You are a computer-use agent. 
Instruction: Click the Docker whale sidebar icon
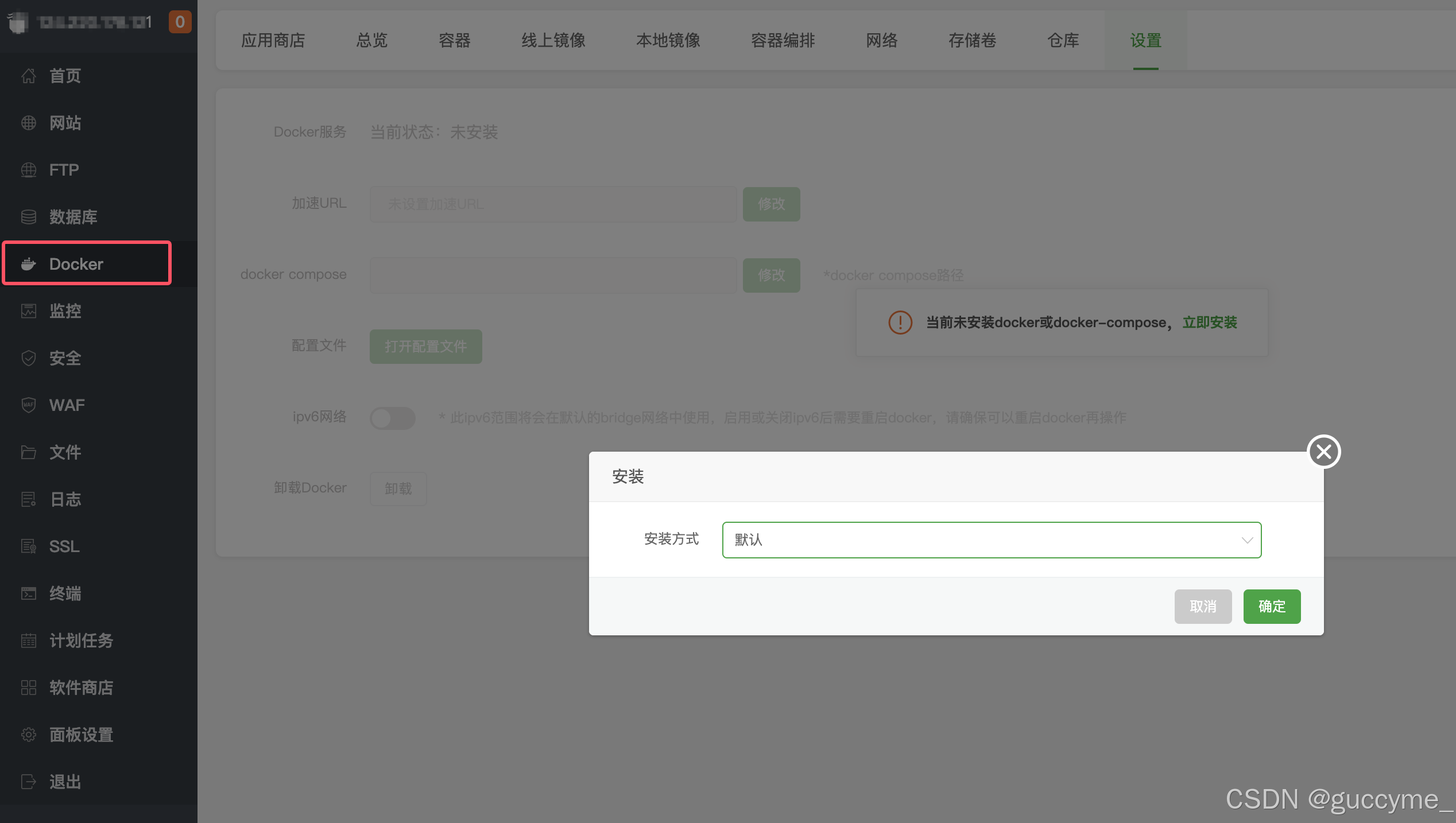click(x=28, y=264)
